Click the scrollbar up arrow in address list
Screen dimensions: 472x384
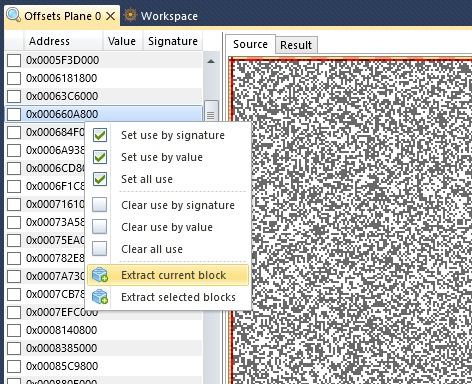tap(211, 61)
